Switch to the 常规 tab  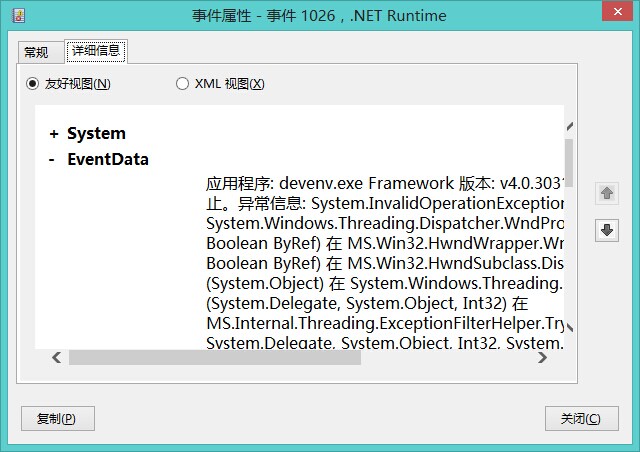(x=36, y=53)
